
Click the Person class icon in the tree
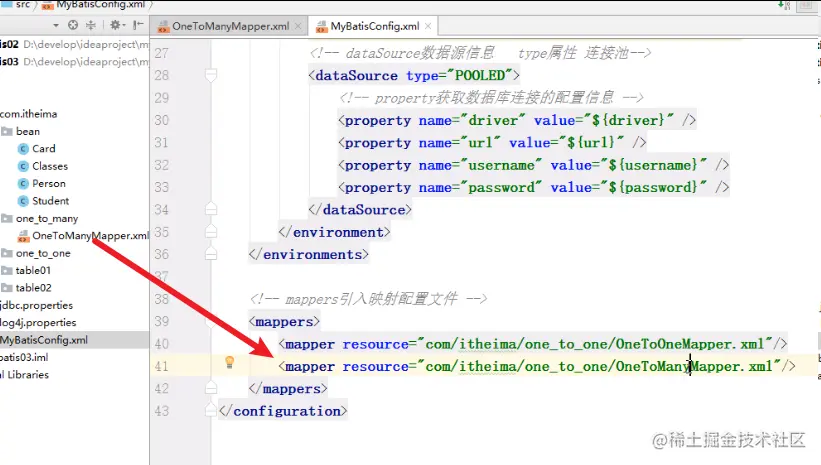click(23, 183)
